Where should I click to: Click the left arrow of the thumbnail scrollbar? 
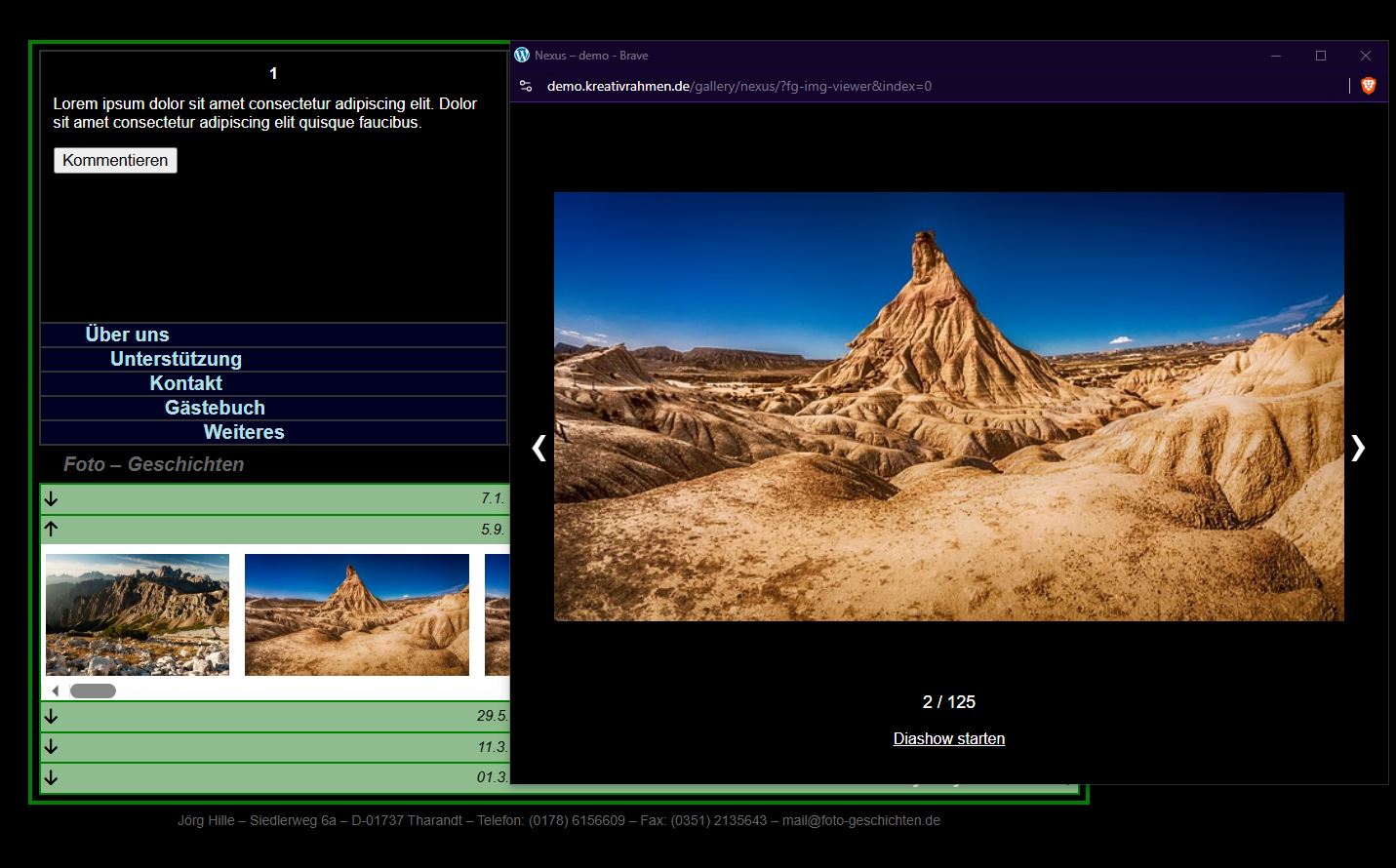56,690
